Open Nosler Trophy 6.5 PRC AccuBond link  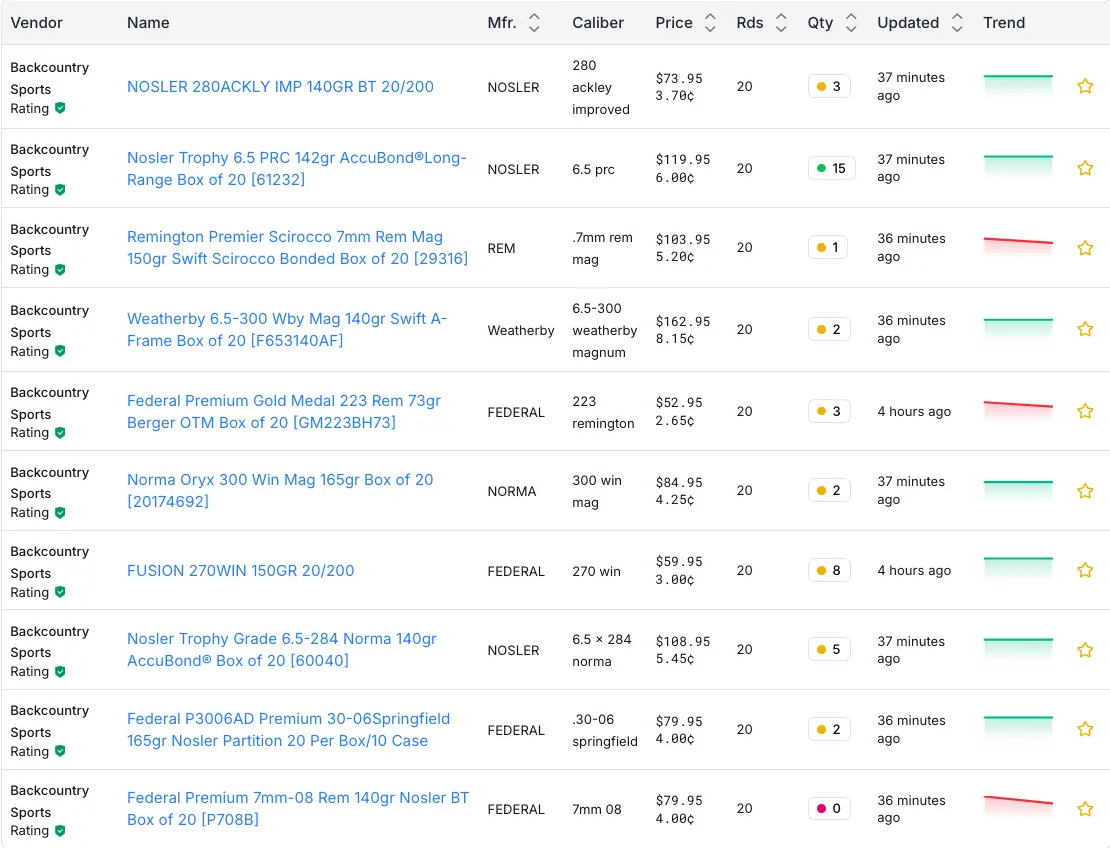click(x=297, y=168)
